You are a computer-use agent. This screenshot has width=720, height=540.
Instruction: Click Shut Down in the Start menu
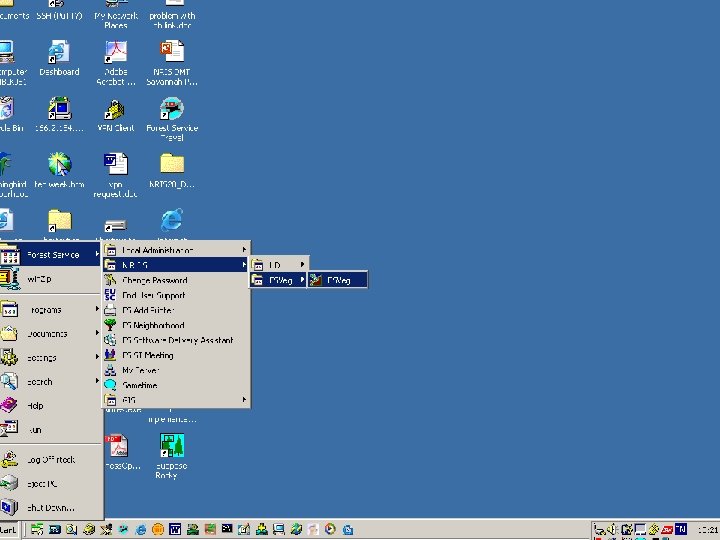[50, 508]
